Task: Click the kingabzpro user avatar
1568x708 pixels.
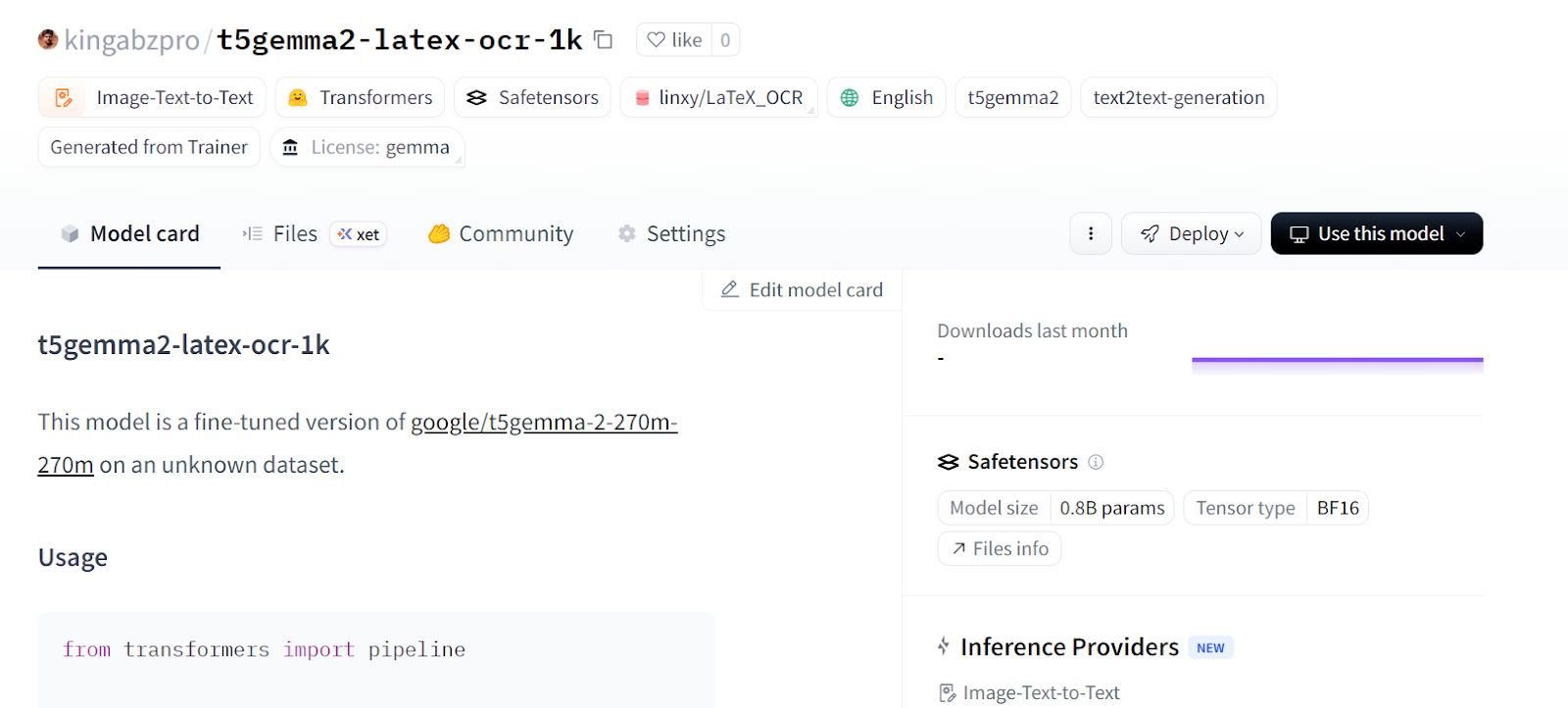Action: coord(48,39)
